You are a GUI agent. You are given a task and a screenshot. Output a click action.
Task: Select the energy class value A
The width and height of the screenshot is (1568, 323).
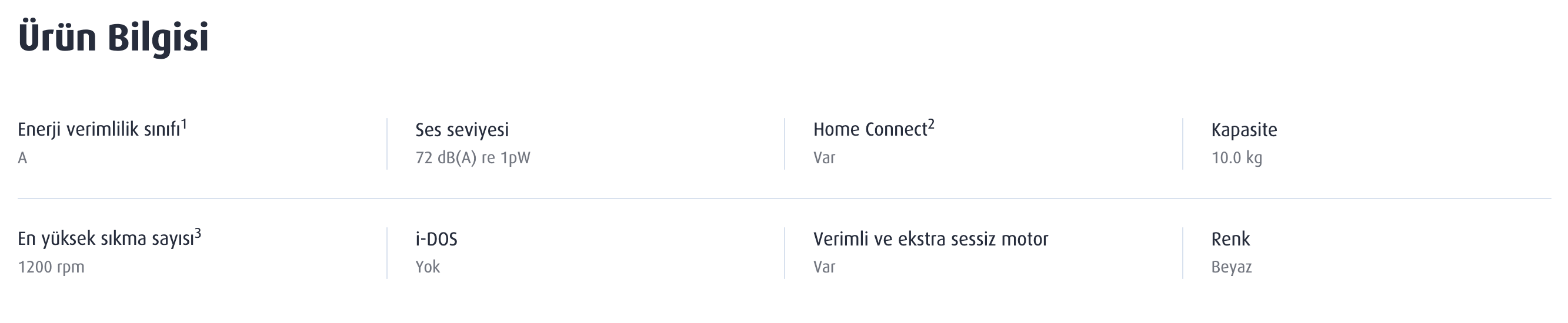tap(22, 158)
